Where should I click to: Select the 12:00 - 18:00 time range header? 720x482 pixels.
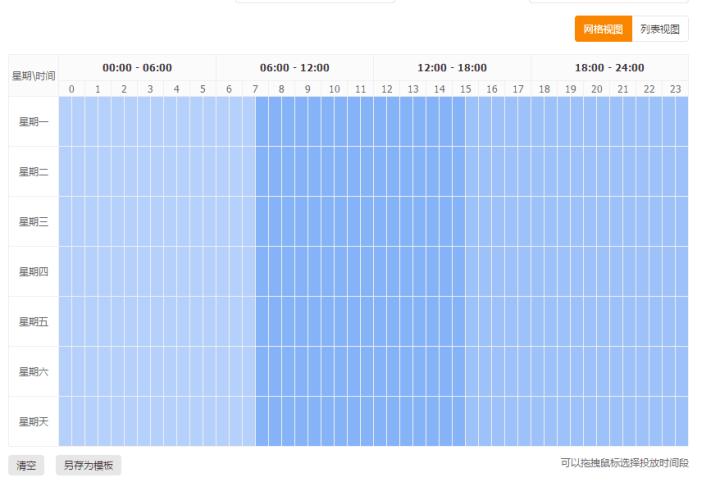(452, 68)
